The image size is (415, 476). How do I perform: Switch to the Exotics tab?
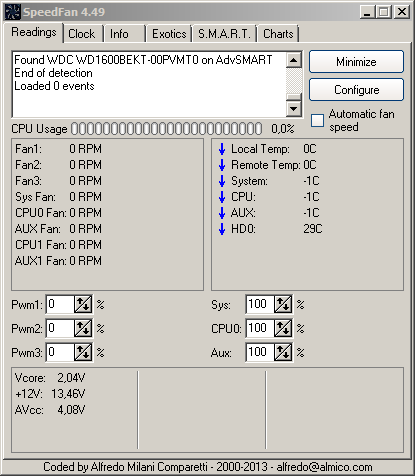pyautogui.click(x=169, y=34)
